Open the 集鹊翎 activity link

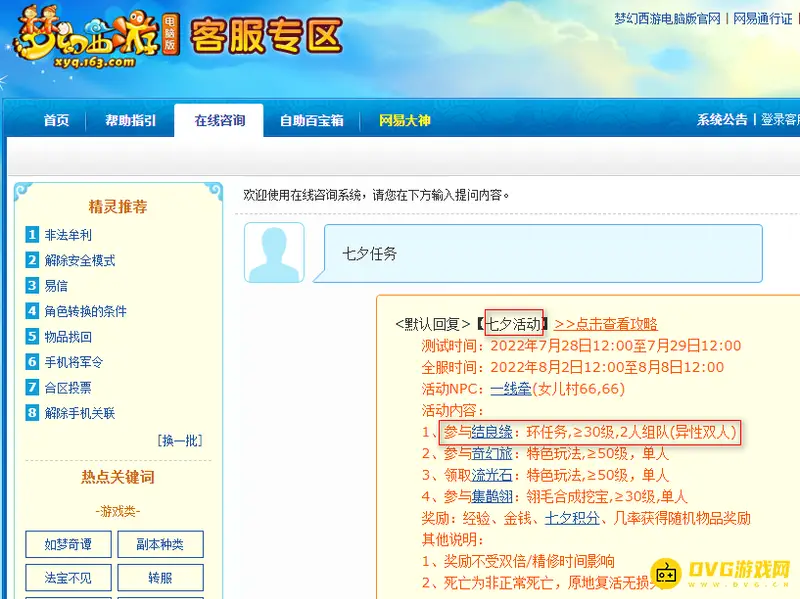(x=492, y=497)
